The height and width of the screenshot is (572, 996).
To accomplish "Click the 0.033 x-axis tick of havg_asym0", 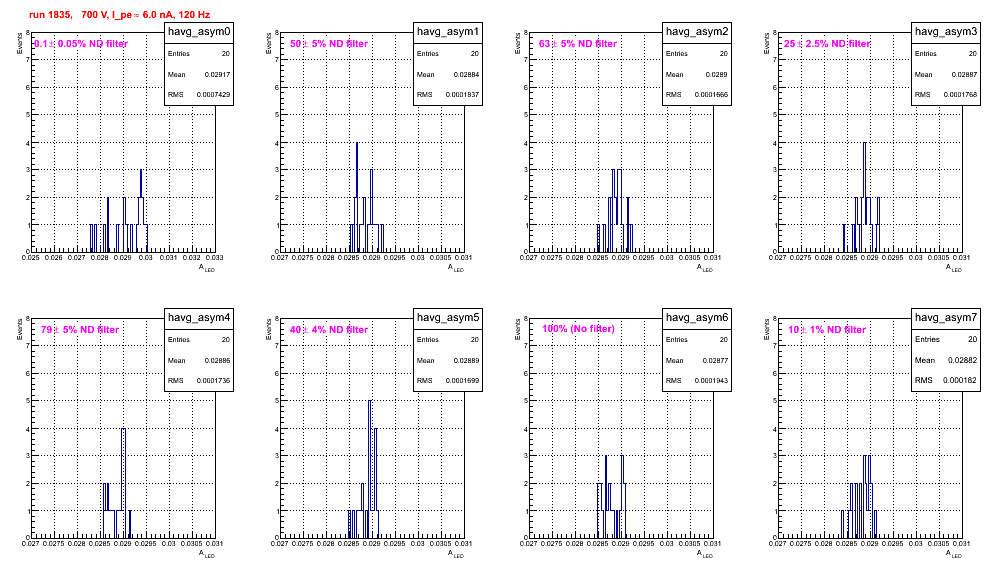I will (215, 258).
